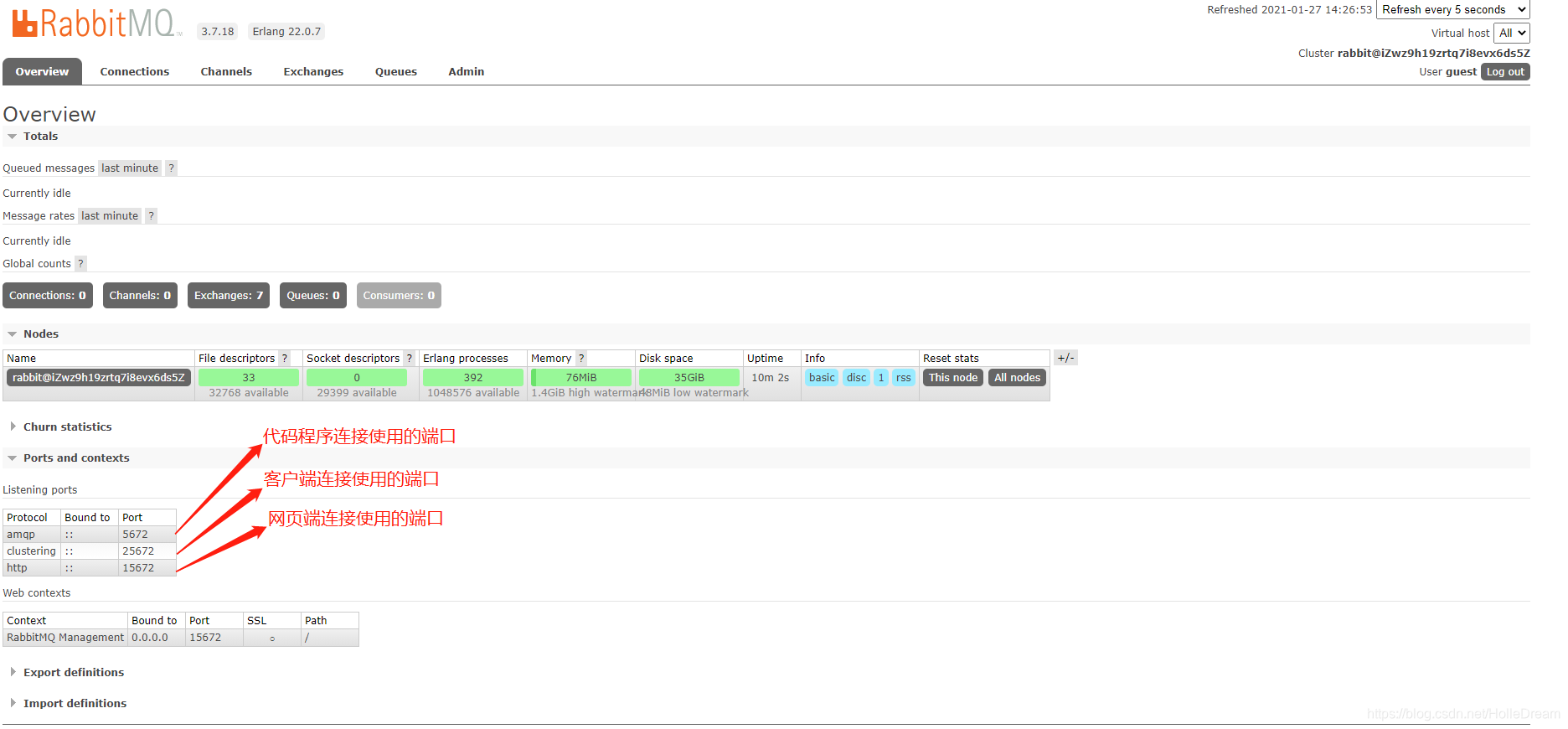Open help for Queued messages

[x=172, y=168]
